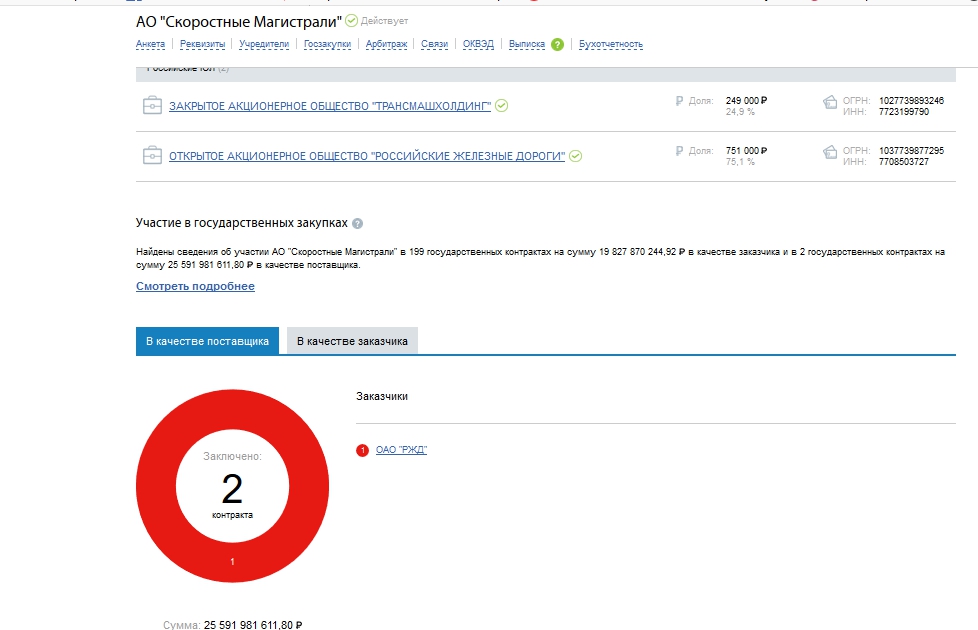The image size is (978, 630).
Task: Open the Бухотчетность link
Action: 611,44
